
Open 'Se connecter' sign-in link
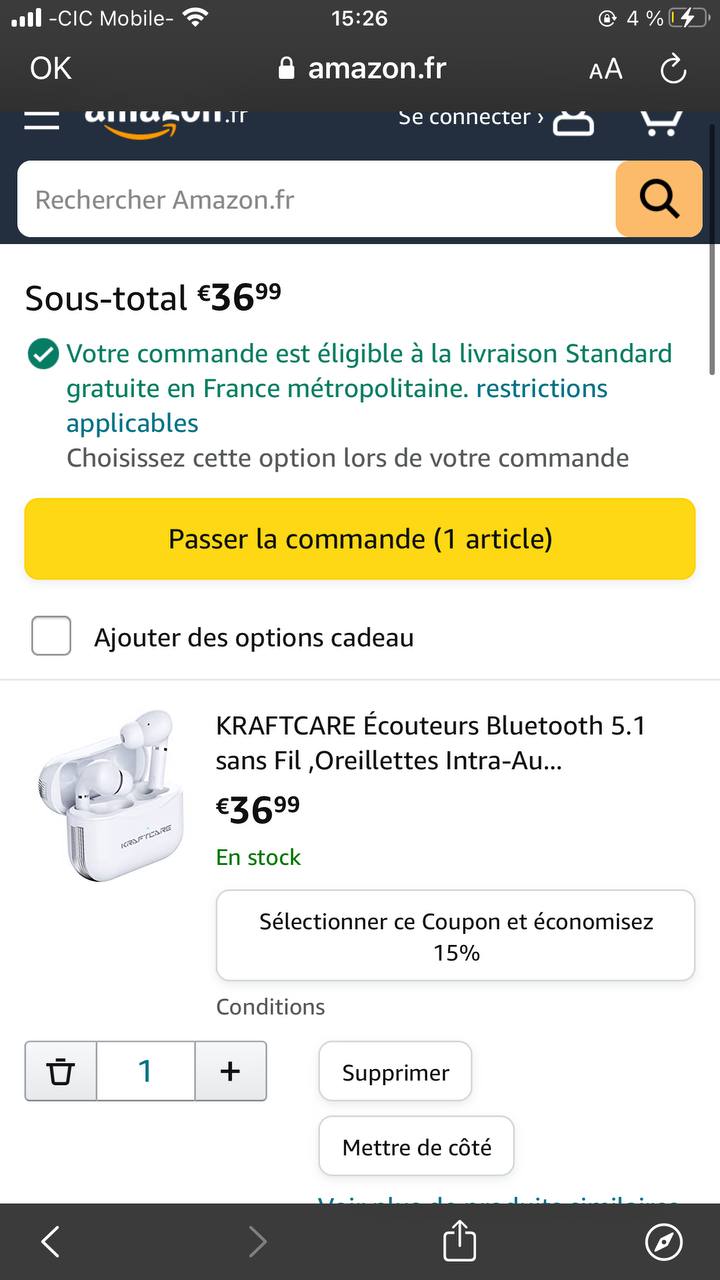[x=470, y=118]
